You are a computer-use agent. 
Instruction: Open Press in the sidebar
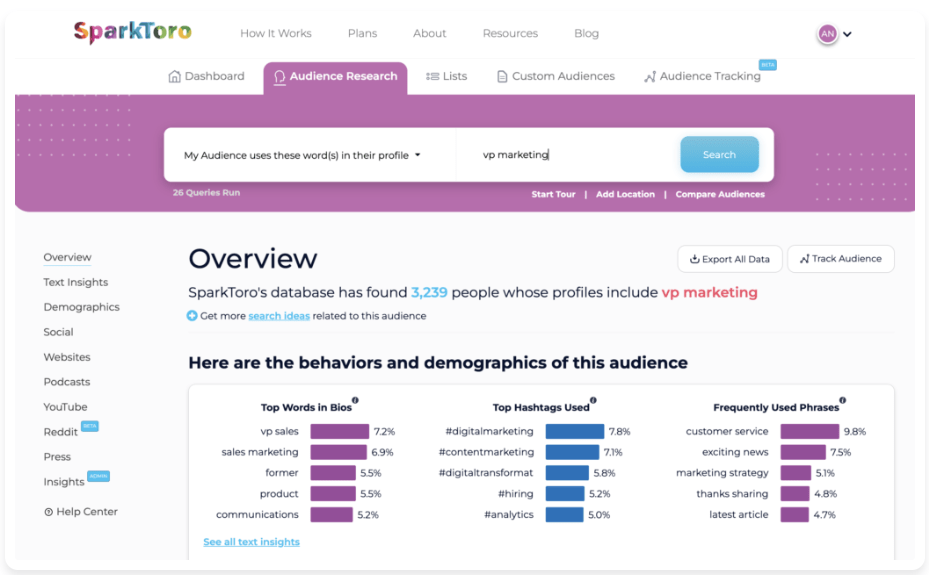pos(57,457)
